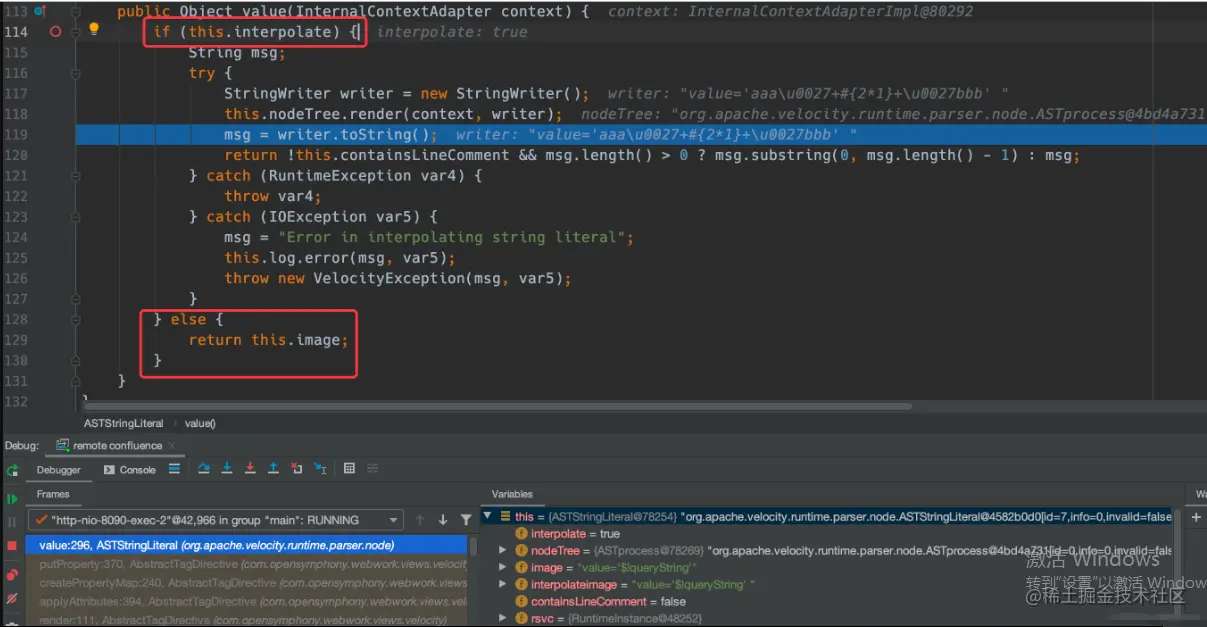Select previous frame up arrow
This screenshot has height=627, width=1207.
tap(419, 520)
